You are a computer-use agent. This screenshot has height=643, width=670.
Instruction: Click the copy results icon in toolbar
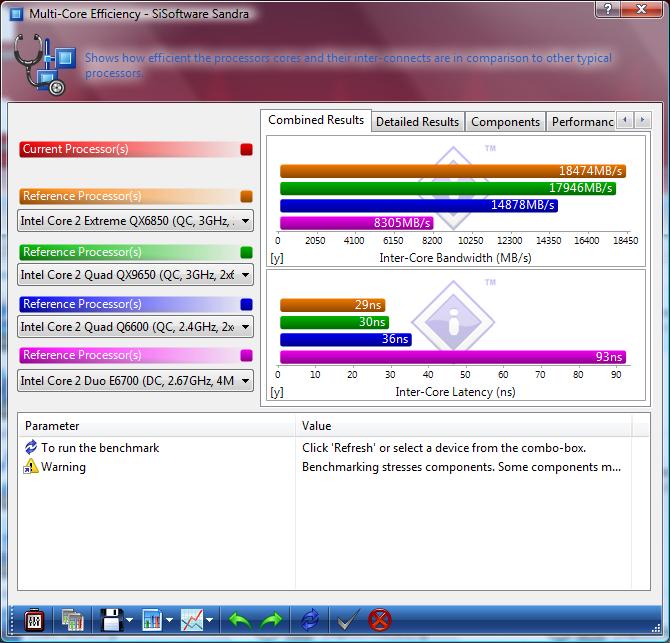(x=72, y=620)
